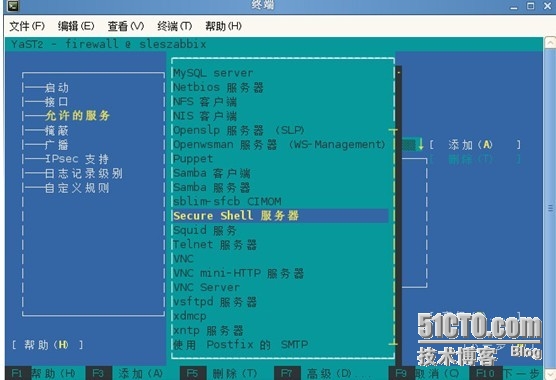The width and height of the screenshot is (556, 380).
Task: Click terminal scrollbar up arrow
Action: pyautogui.click(x=550, y=43)
